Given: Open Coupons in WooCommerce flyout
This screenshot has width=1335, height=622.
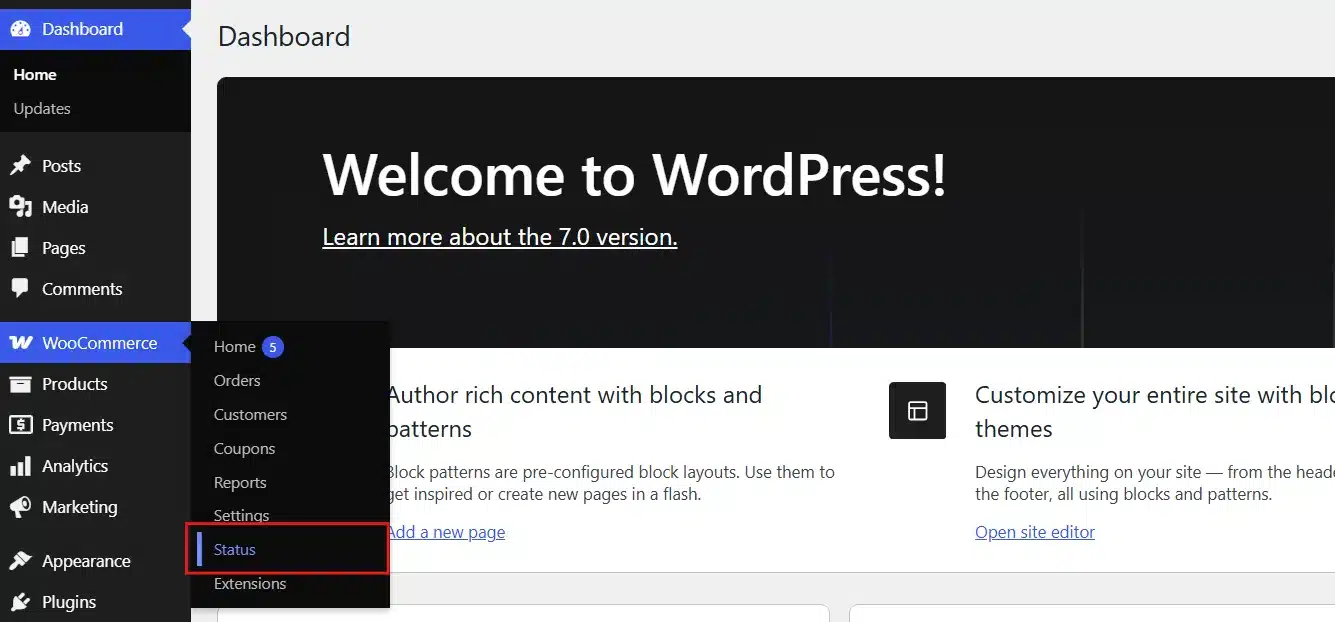Looking at the screenshot, I should click(x=244, y=449).
